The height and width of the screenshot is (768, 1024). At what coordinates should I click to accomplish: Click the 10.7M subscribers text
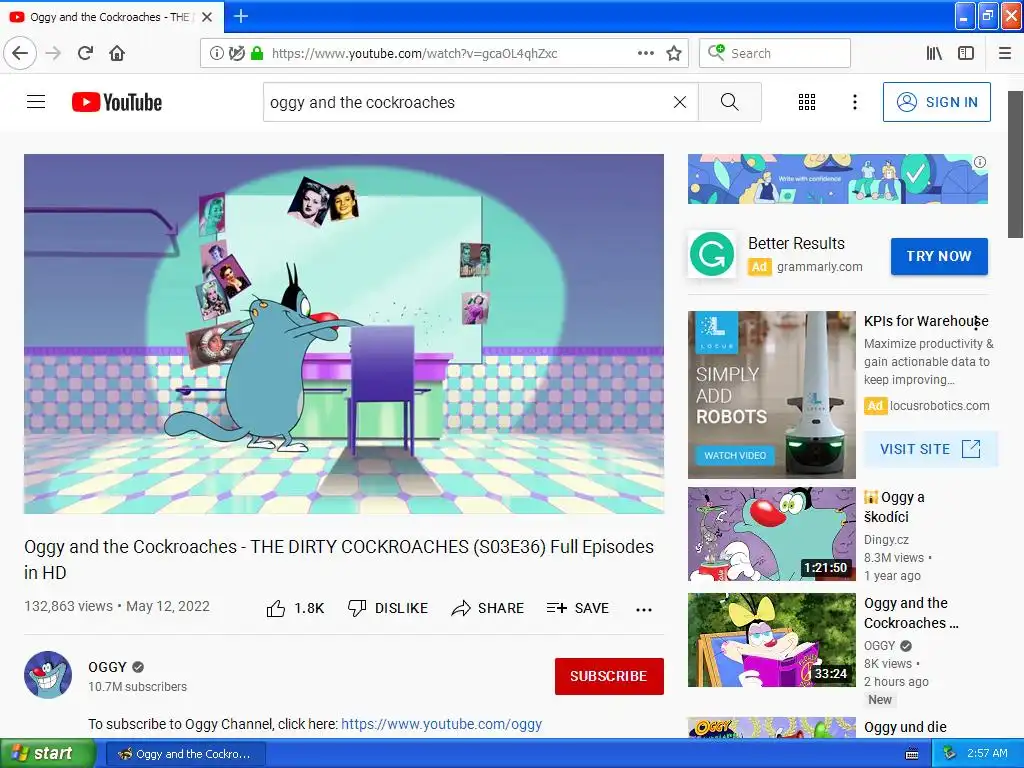137,686
